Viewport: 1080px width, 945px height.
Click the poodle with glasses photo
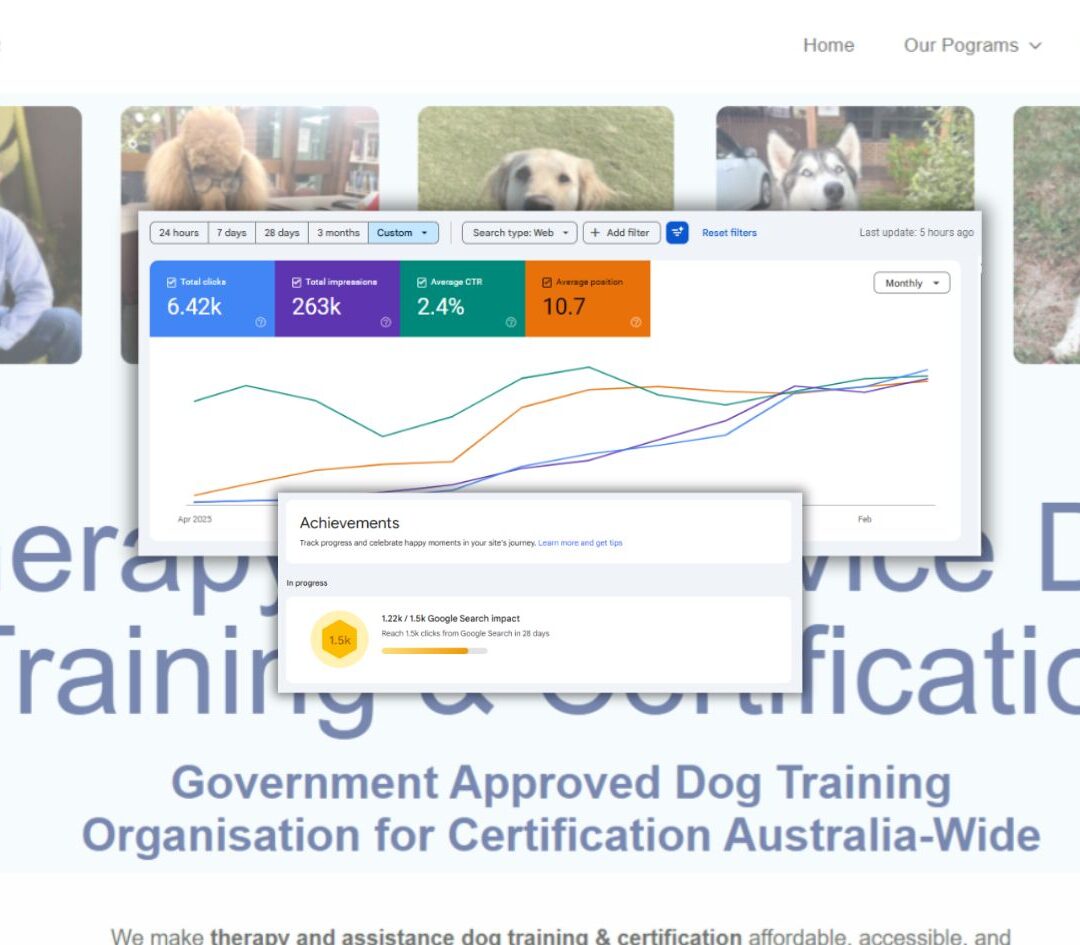click(250, 158)
